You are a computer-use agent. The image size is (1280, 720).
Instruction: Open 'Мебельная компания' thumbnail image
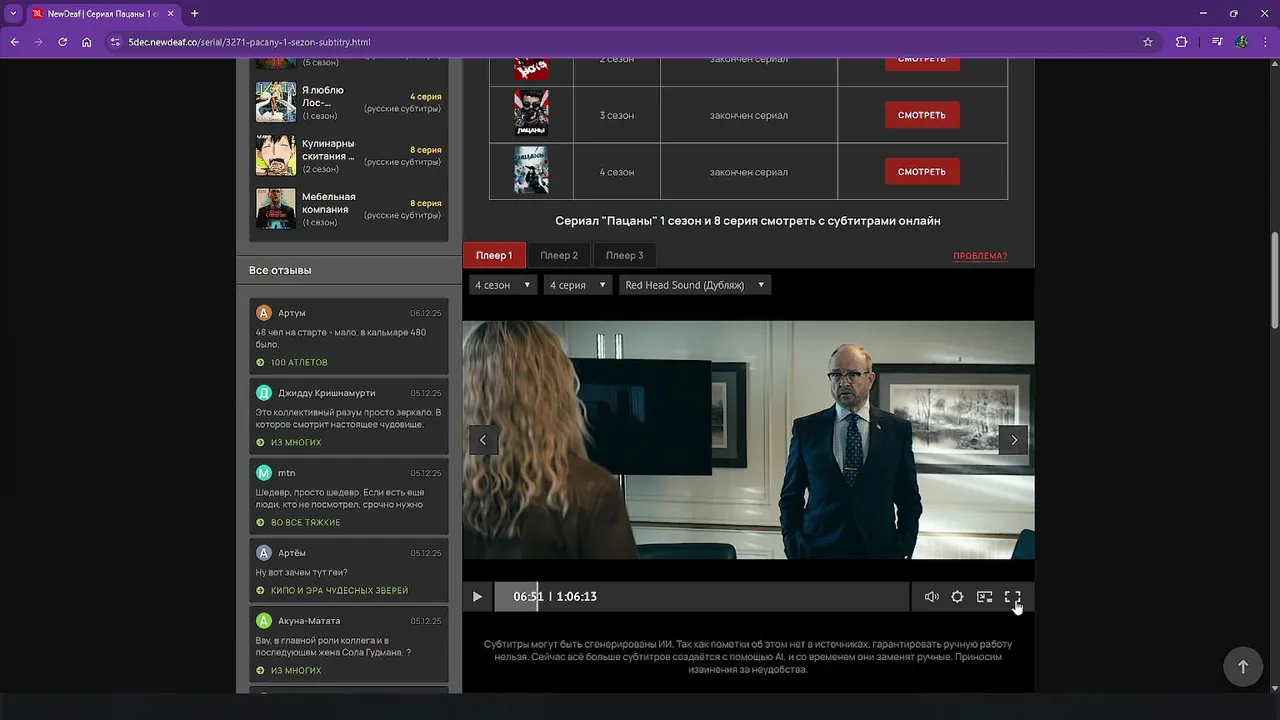pos(276,209)
